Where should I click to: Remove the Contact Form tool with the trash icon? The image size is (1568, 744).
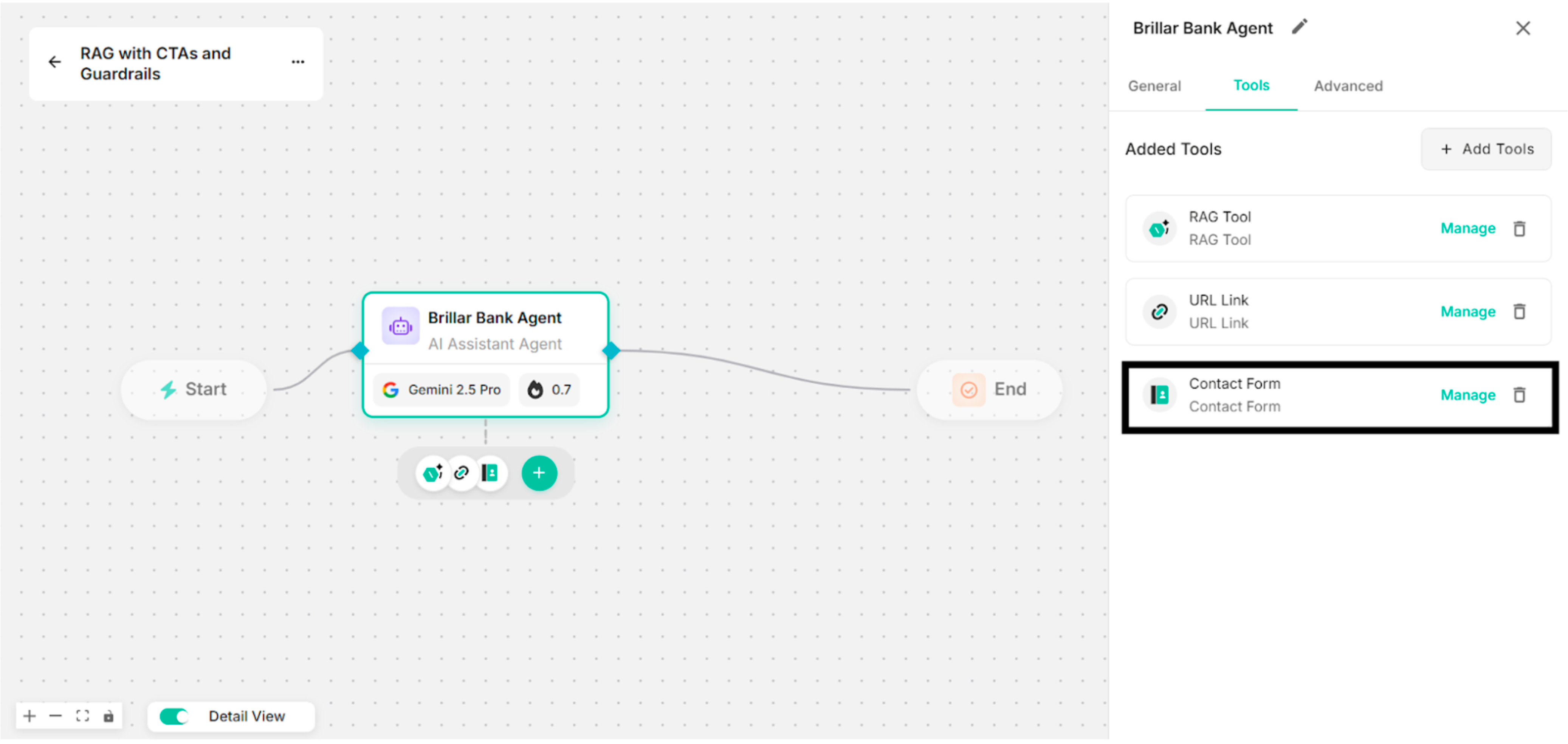click(x=1520, y=395)
